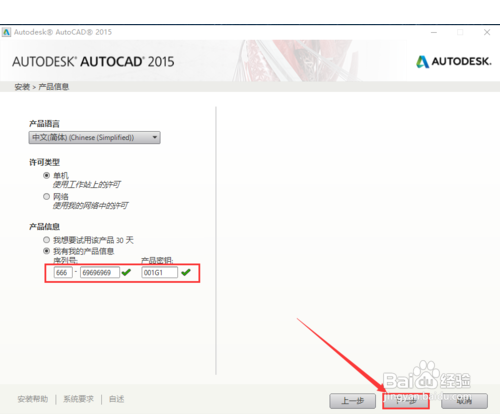Click the product key field containing 001G1

pyautogui.click(x=159, y=272)
